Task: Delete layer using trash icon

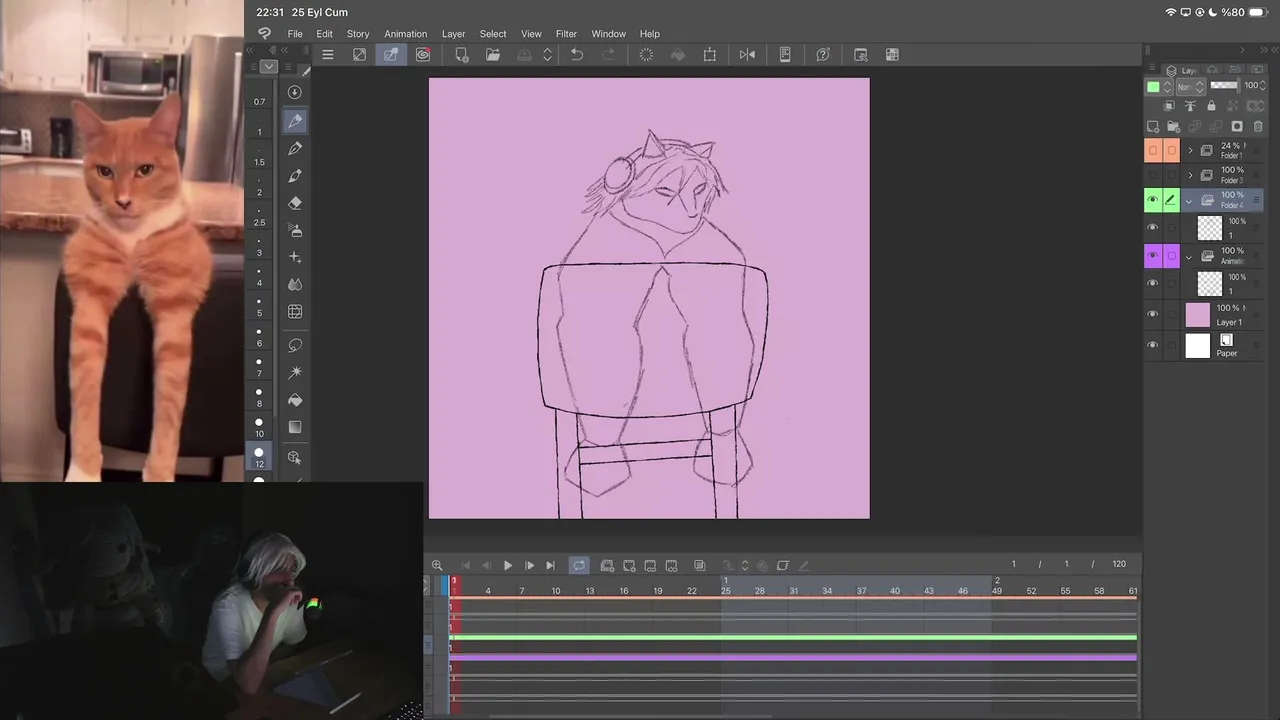Action: click(x=1258, y=127)
